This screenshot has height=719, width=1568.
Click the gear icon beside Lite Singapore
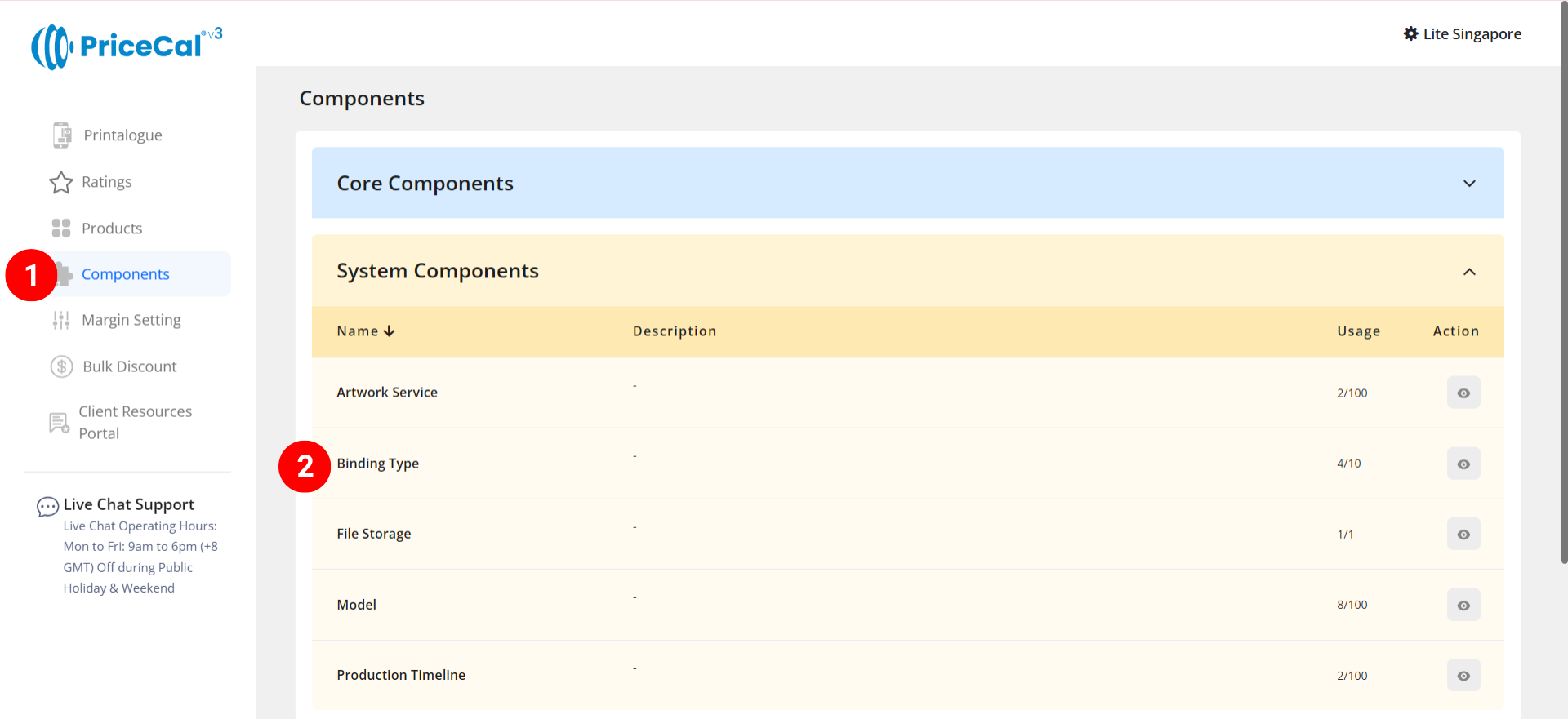pos(1410,34)
